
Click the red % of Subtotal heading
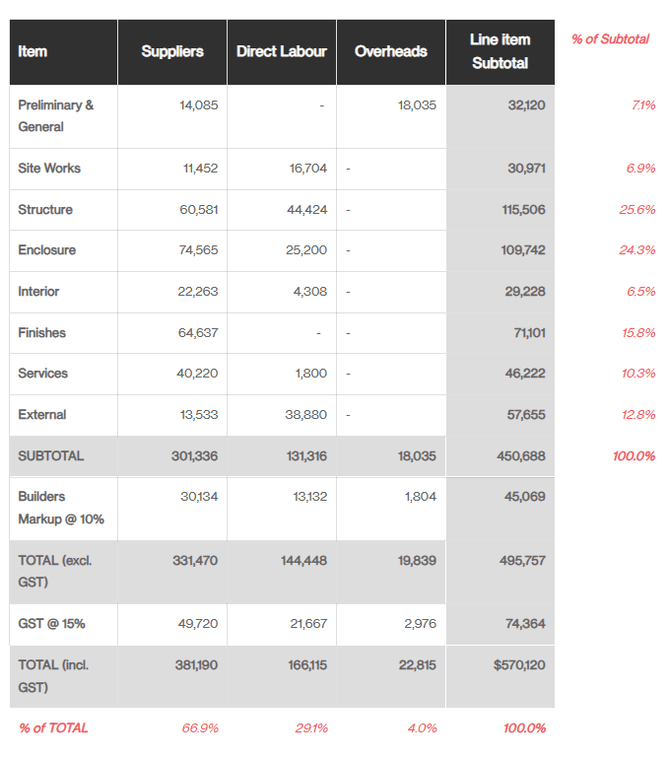pyautogui.click(x=610, y=39)
